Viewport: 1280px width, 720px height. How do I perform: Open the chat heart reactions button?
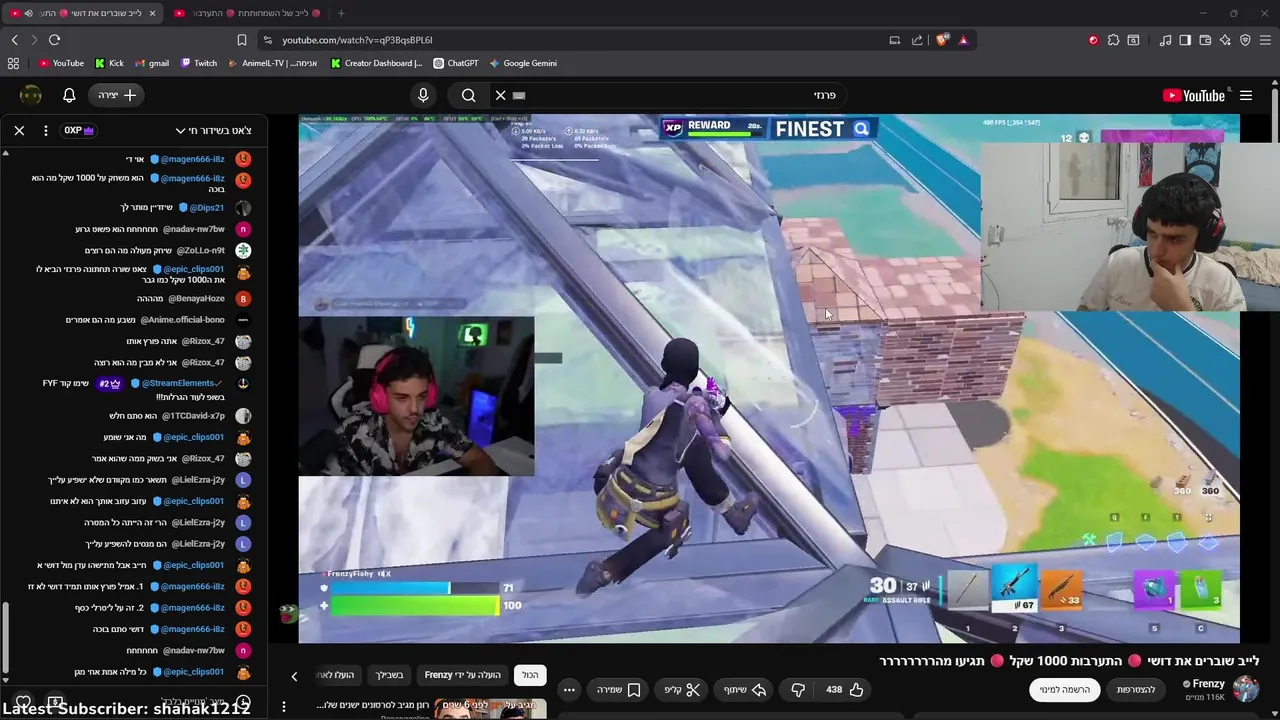pyautogui.click(x=24, y=702)
